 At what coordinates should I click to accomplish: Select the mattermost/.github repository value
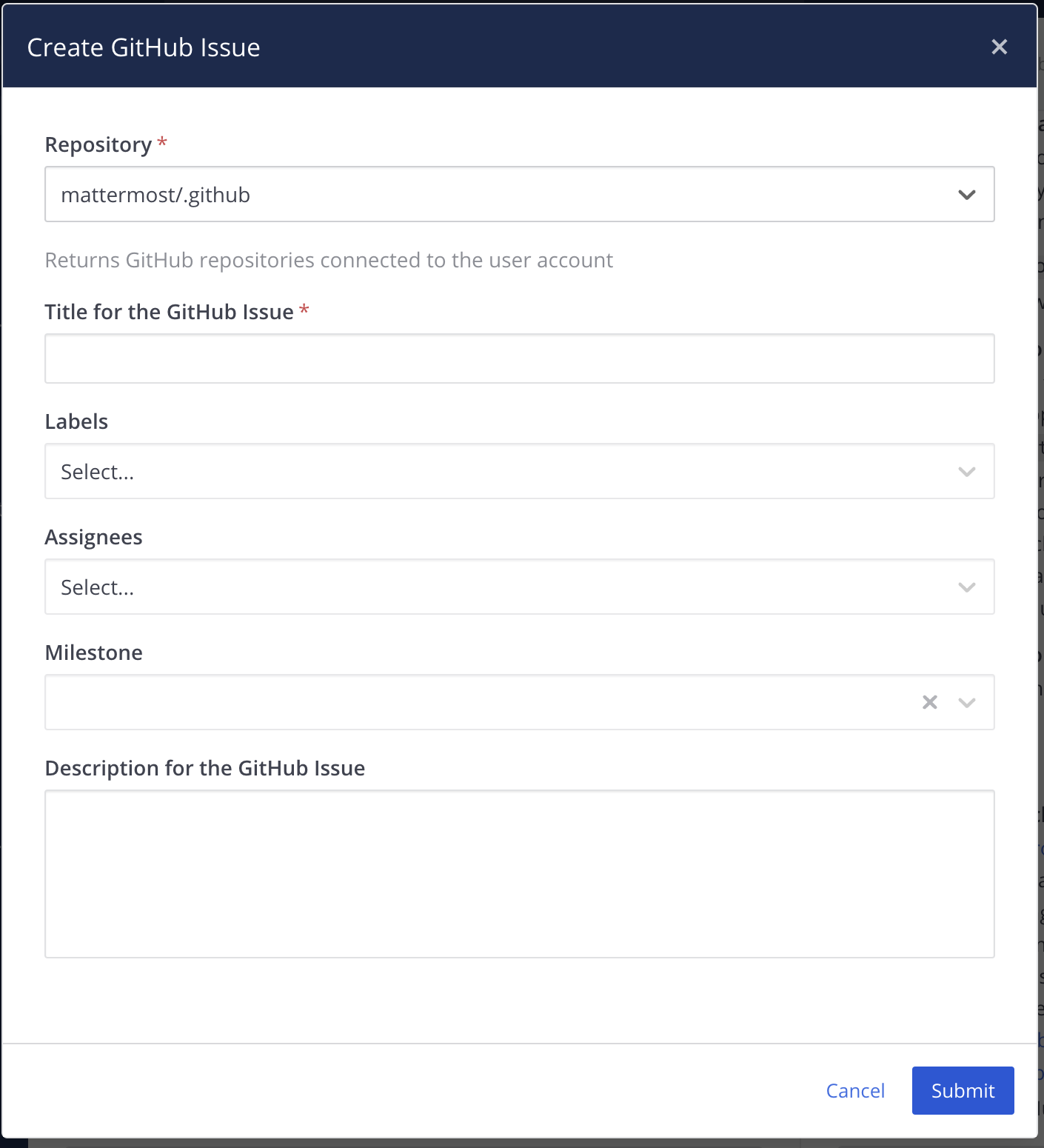click(x=155, y=195)
